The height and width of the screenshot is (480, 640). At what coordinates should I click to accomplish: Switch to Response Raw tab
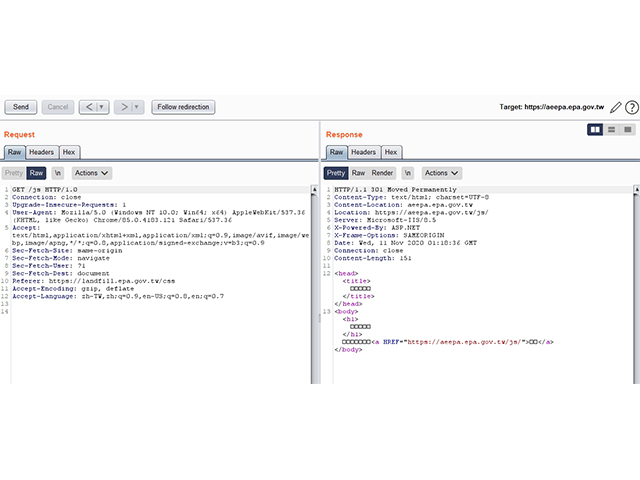[337, 152]
